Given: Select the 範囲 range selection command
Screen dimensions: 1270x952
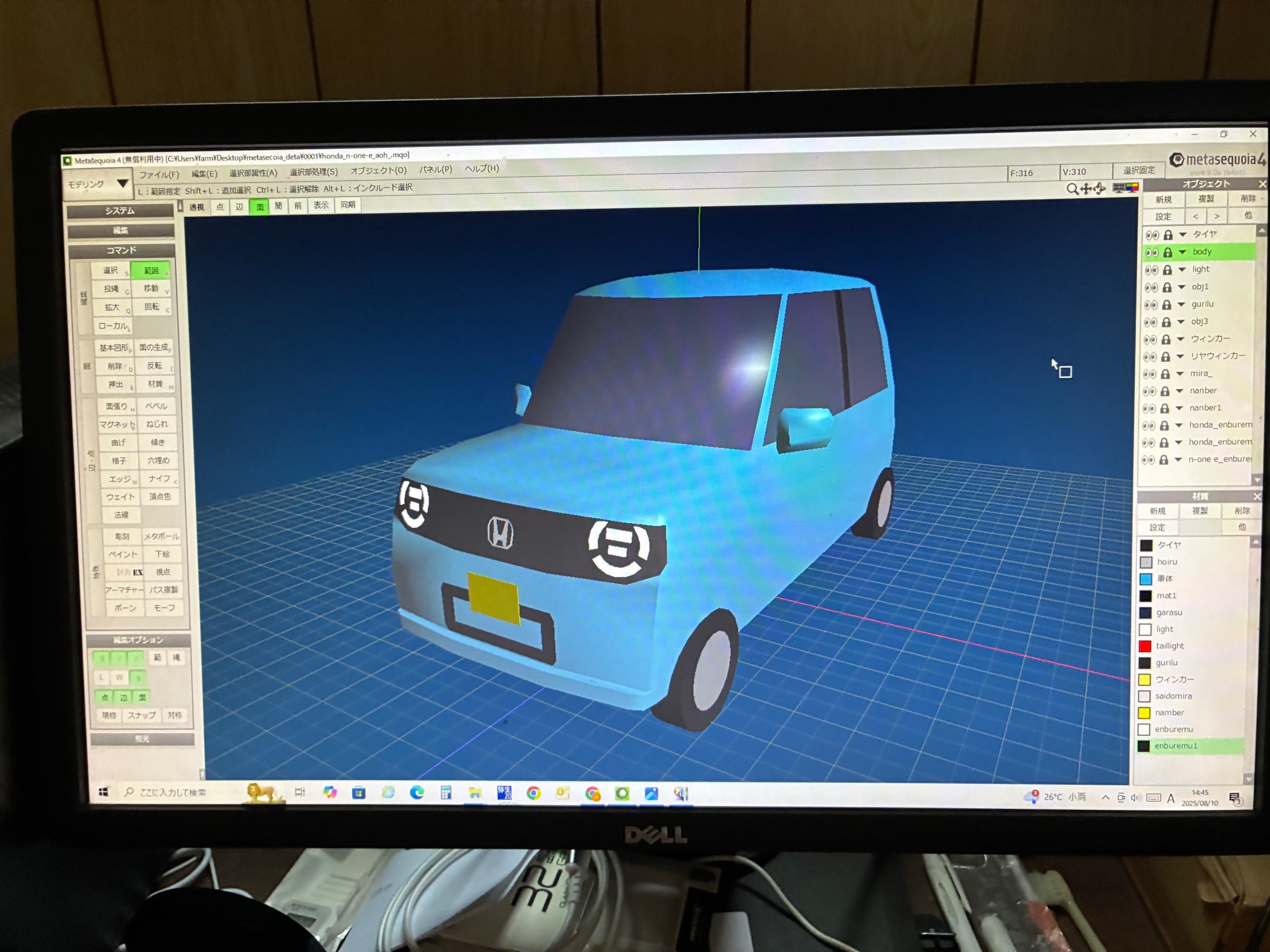Looking at the screenshot, I should pyautogui.click(x=151, y=270).
